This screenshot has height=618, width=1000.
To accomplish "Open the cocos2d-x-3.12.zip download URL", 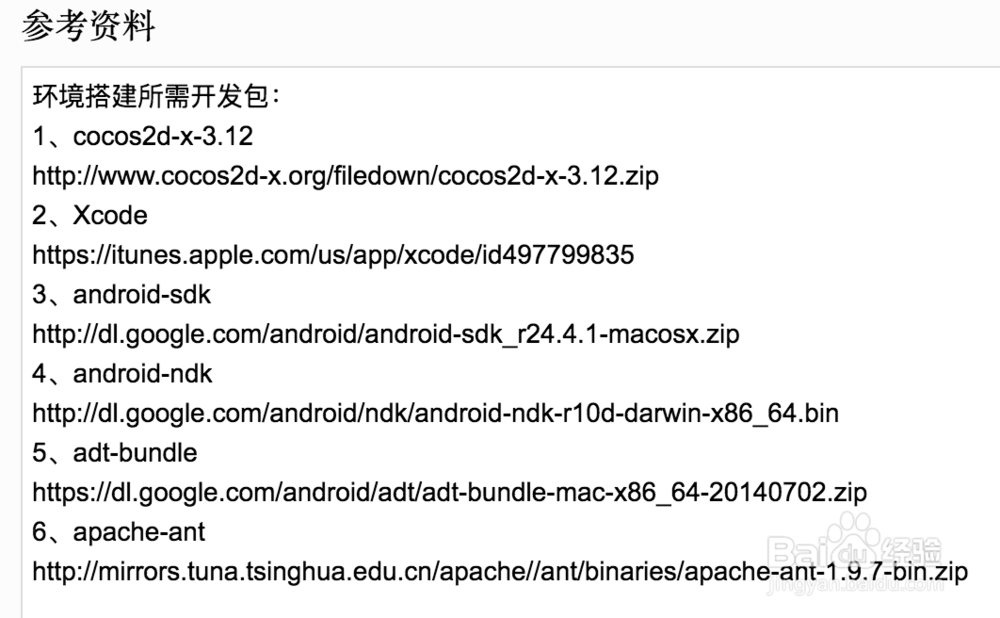I will (345, 176).
